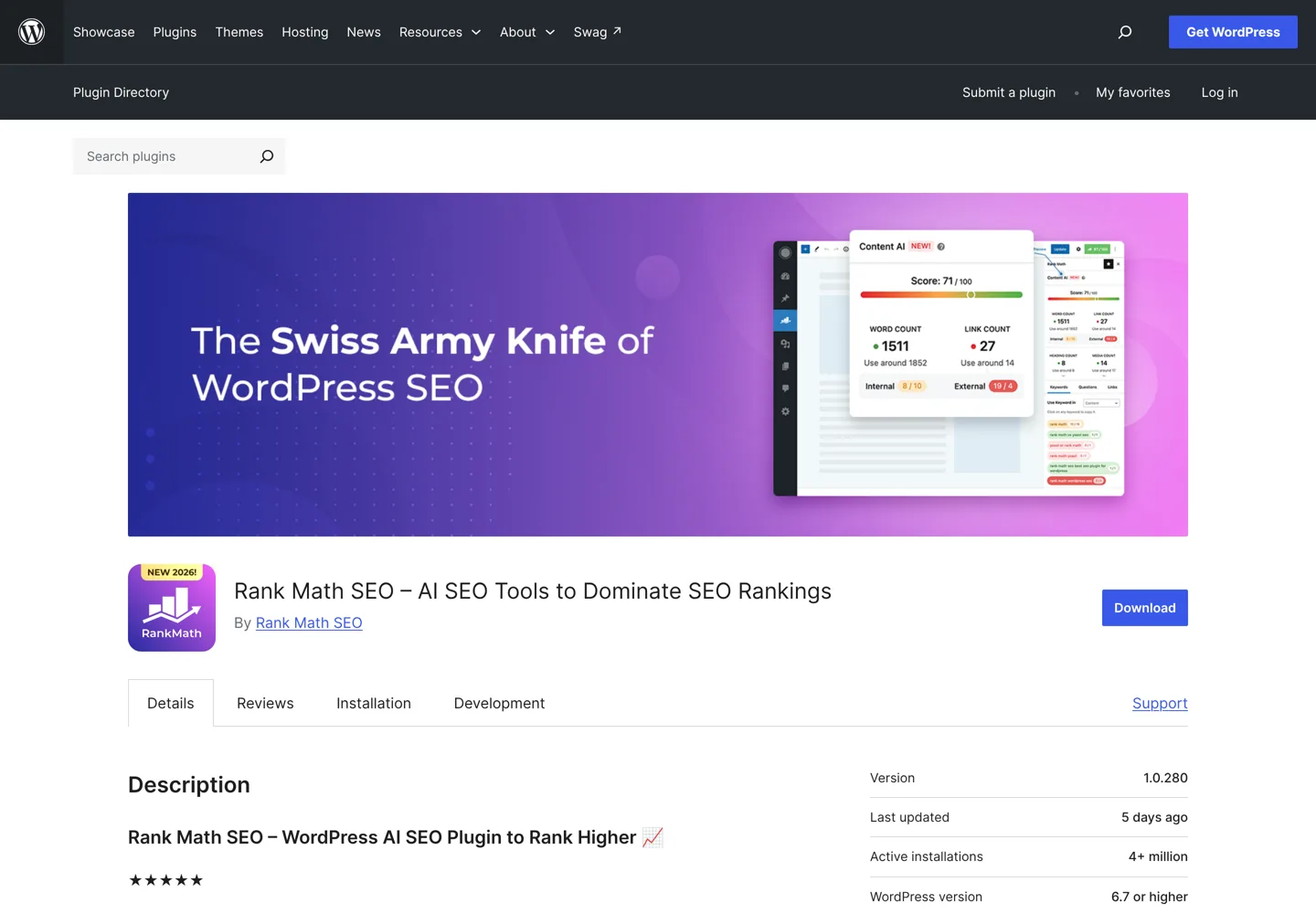Open the Themes menu item
The image size is (1316, 914).
tap(239, 32)
